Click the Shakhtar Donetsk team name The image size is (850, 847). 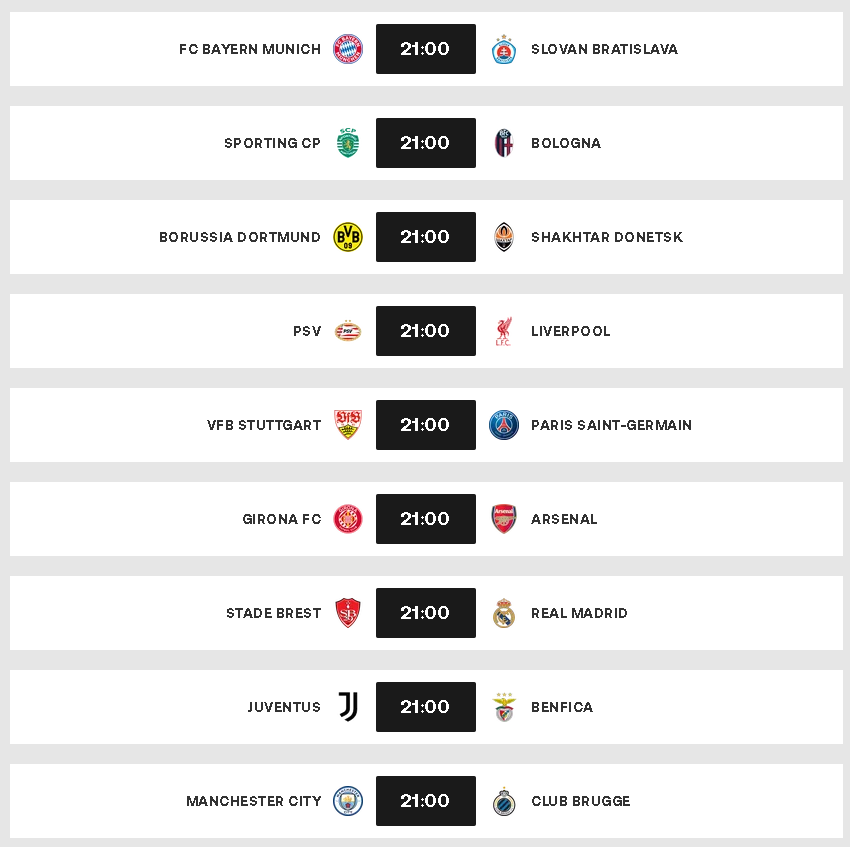pos(607,237)
